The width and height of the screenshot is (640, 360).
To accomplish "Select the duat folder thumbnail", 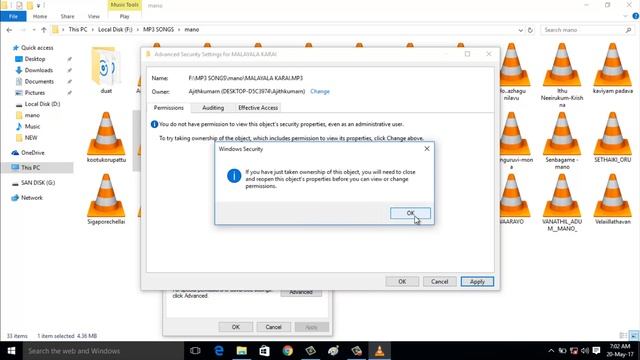I will pyautogui.click(x=106, y=69).
